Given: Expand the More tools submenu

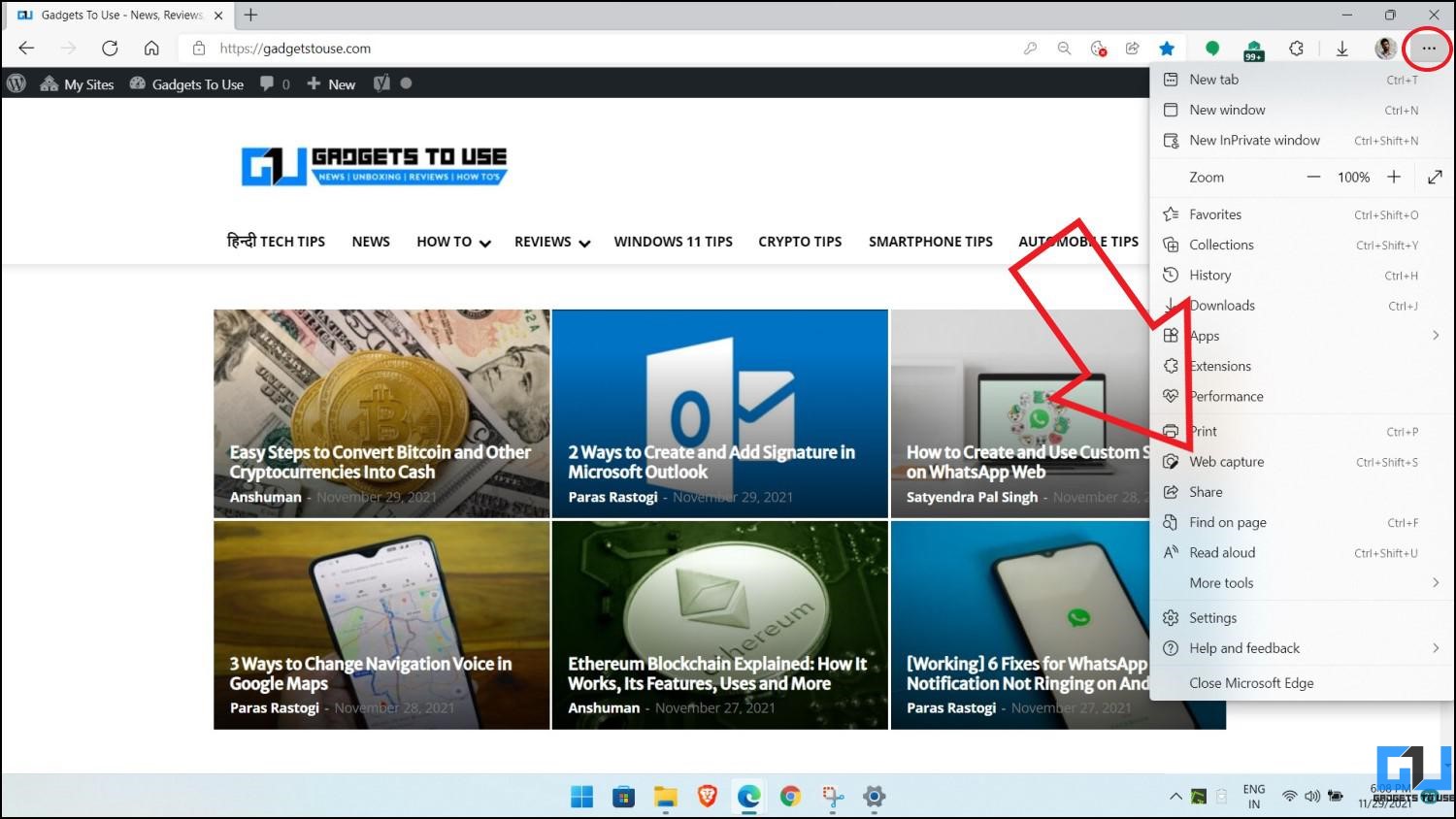Looking at the screenshot, I should click(1301, 582).
